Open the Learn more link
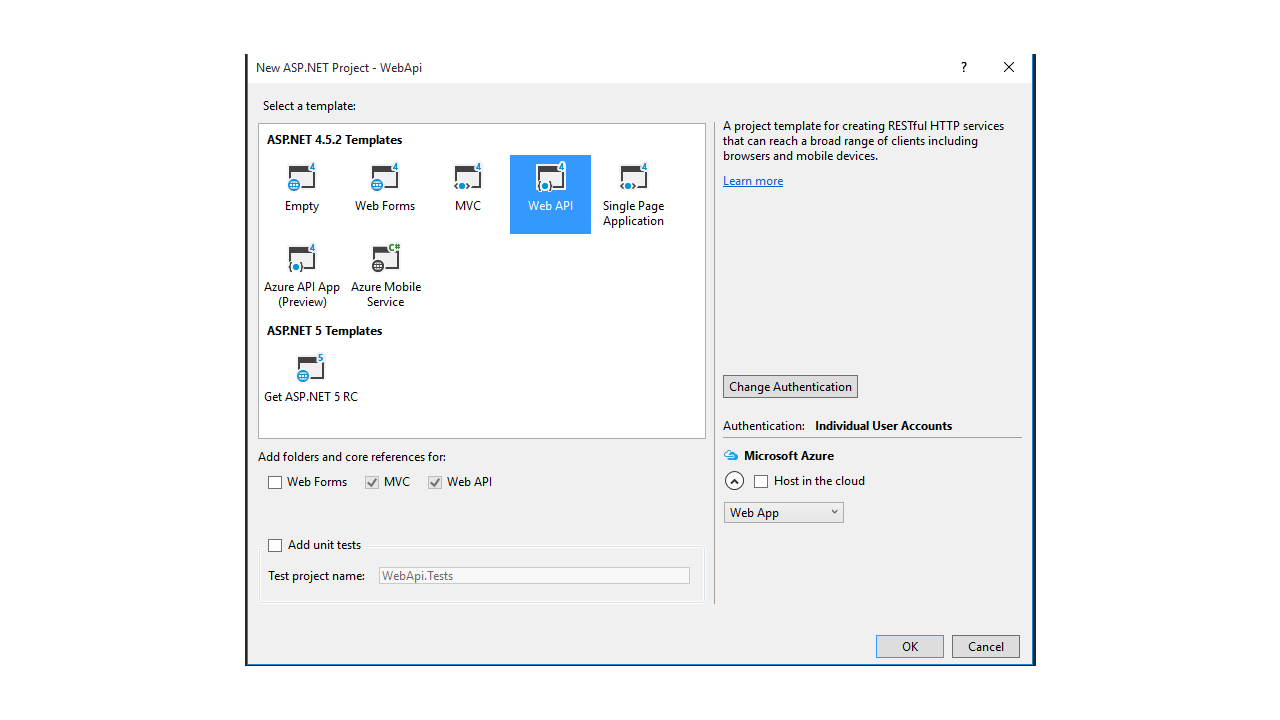This screenshot has height=720, width=1280. [753, 181]
